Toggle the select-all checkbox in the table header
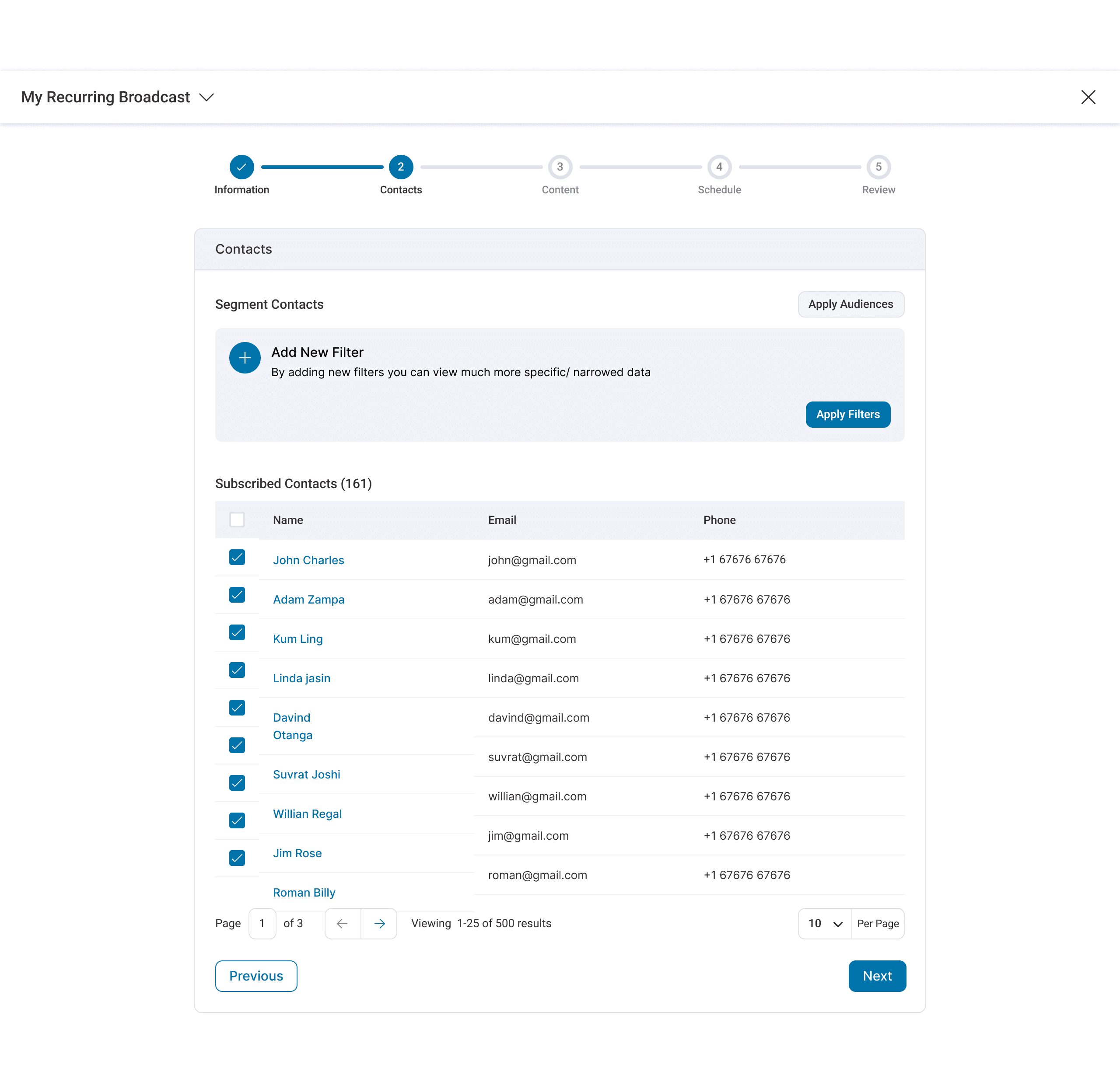This screenshot has width=1120, height=1089. pos(237,519)
